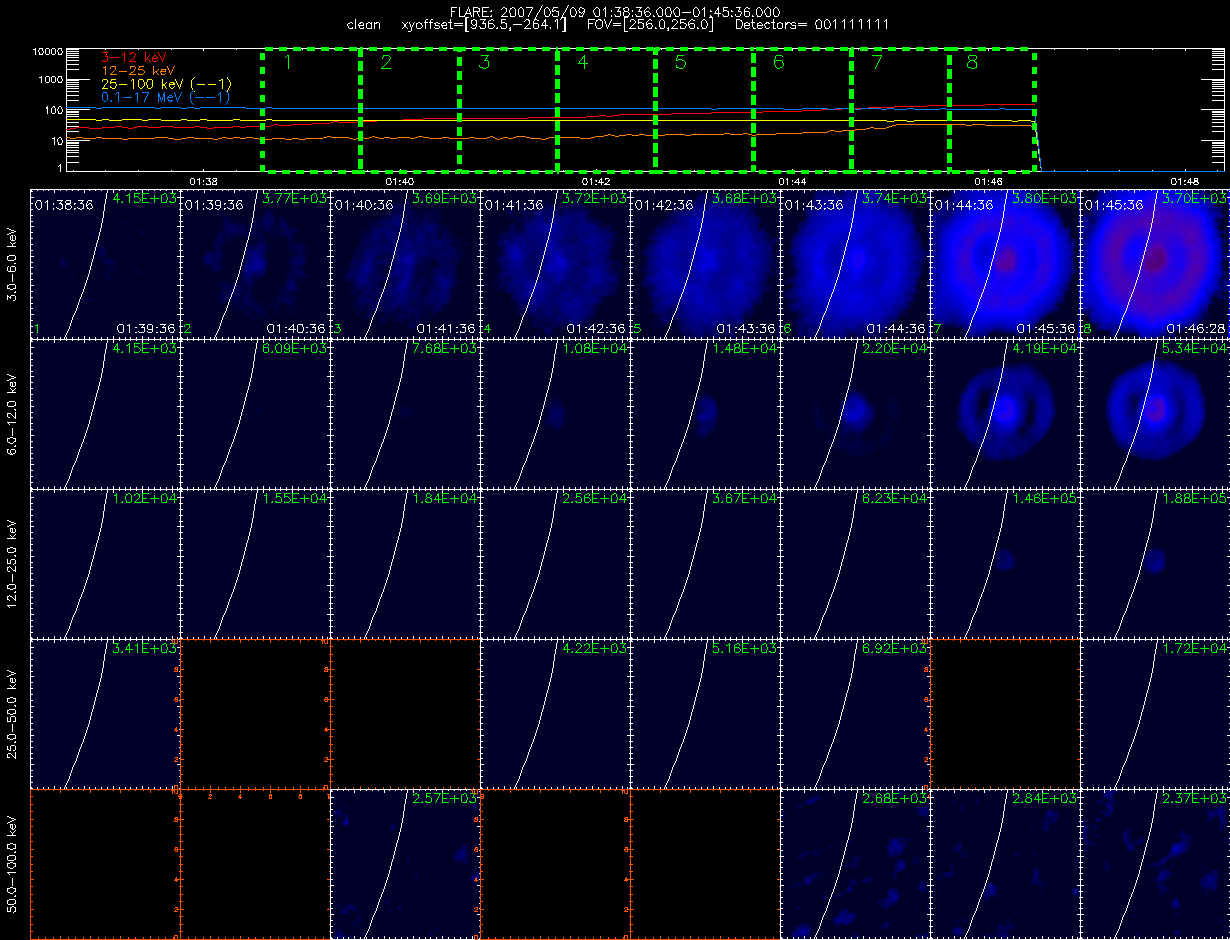Screen dimensions: 1230x940
Task: Click the peak value '4.19E+04'
Action: point(1047,349)
